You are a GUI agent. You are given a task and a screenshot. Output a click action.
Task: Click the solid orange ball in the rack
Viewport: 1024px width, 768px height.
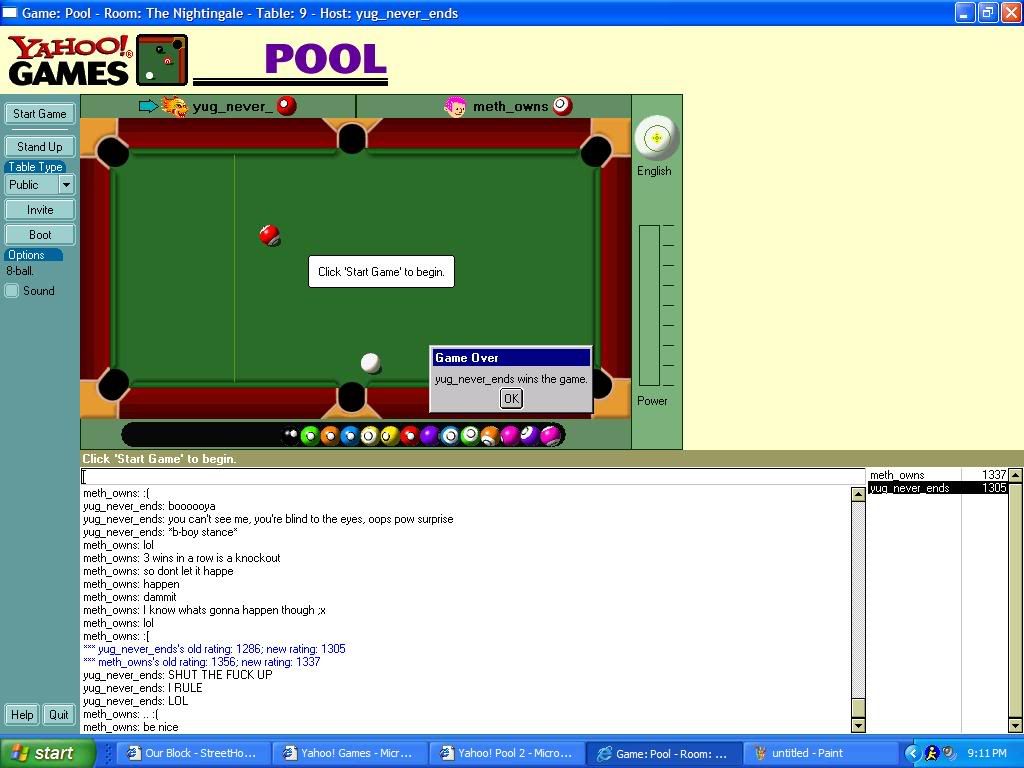pyautogui.click(x=330, y=436)
